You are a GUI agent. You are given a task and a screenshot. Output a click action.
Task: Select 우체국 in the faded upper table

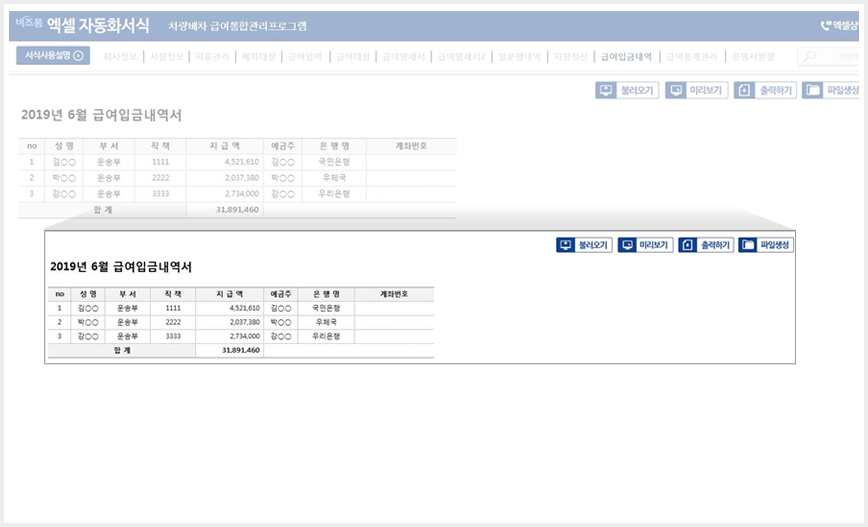(x=334, y=178)
